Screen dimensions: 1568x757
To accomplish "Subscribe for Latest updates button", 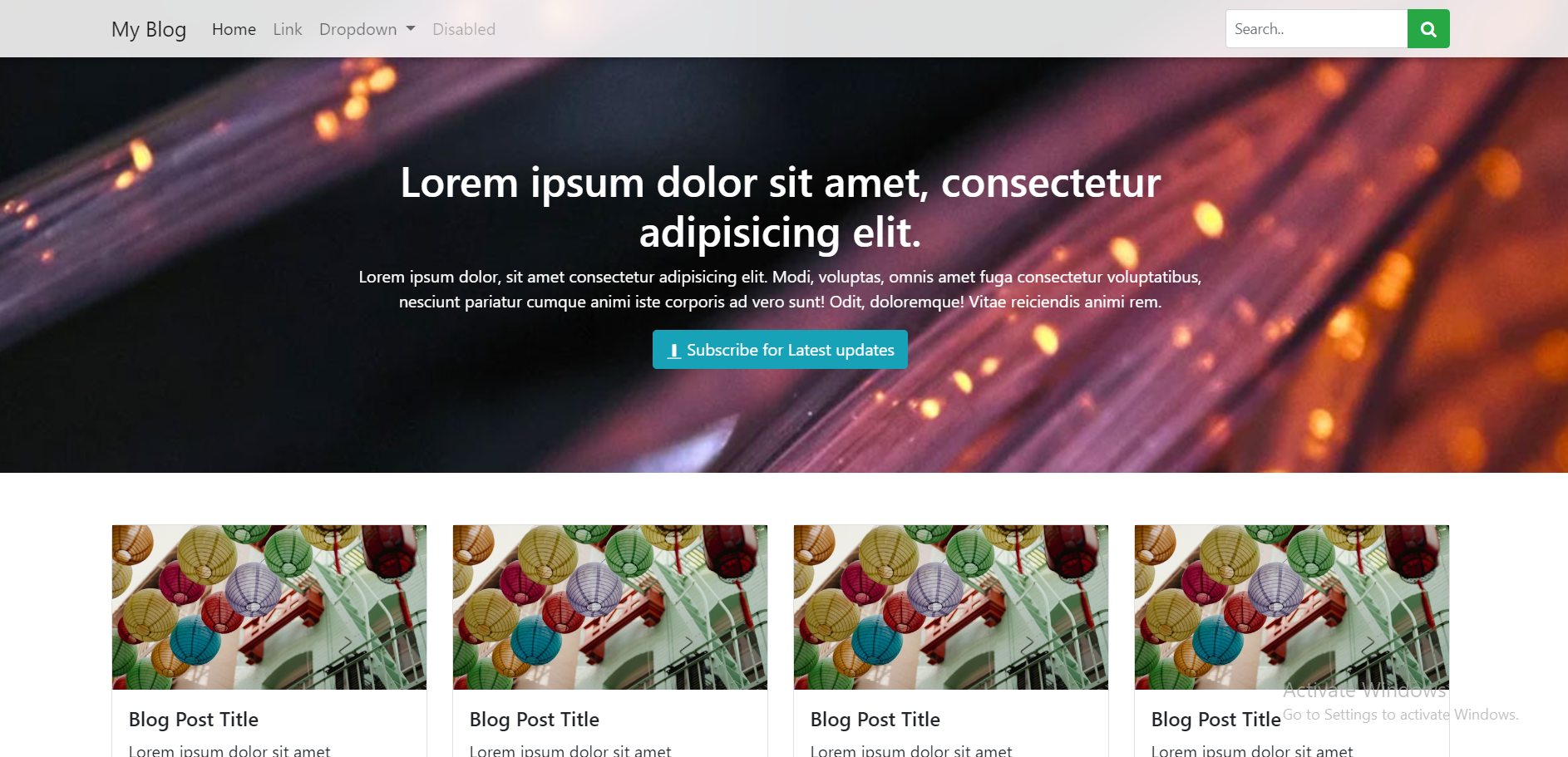I will click(x=780, y=350).
